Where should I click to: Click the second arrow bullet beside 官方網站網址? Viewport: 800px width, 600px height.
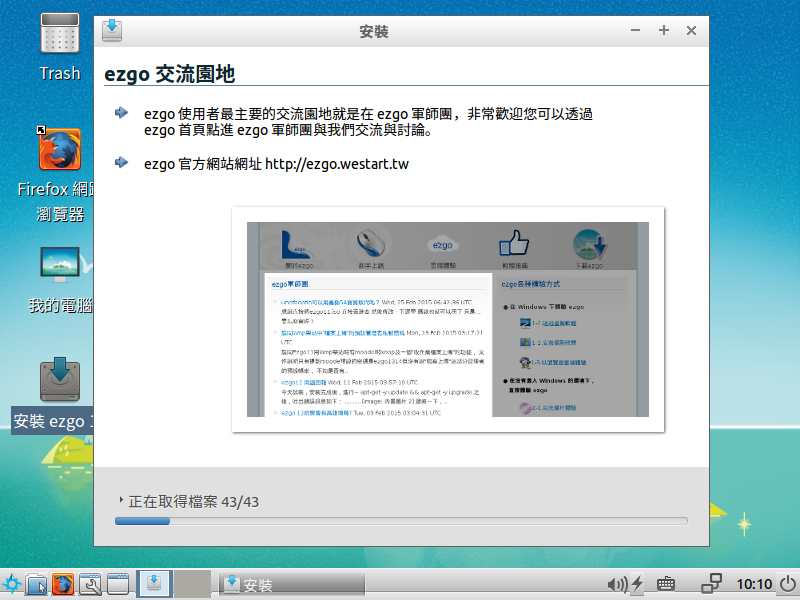[121, 162]
